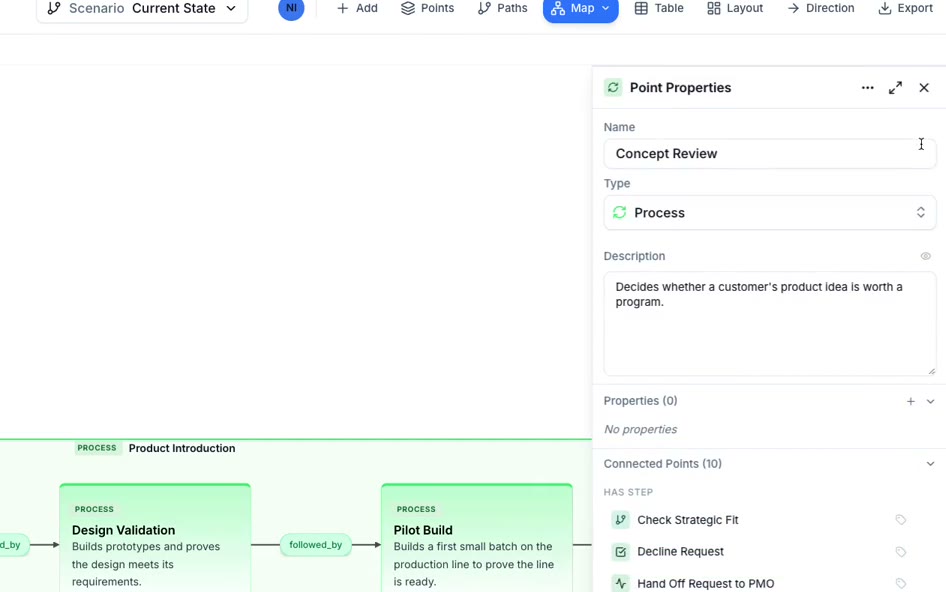
Task: Open the Point Properties more options menu
Action: click(x=868, y=88)
